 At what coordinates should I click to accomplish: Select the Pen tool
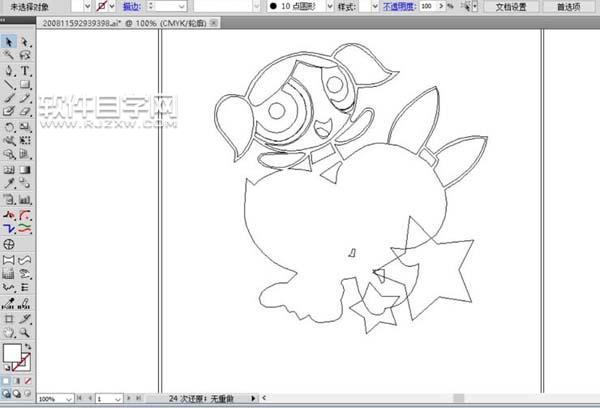point(9,71)
